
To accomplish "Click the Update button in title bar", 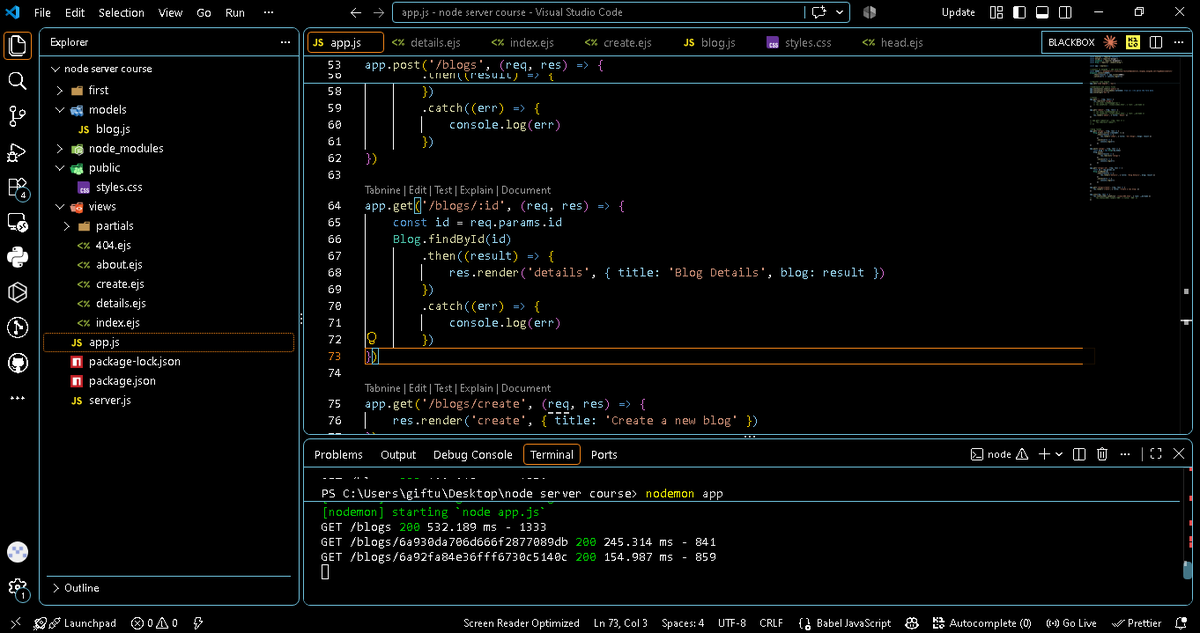I will pos(958,12).
